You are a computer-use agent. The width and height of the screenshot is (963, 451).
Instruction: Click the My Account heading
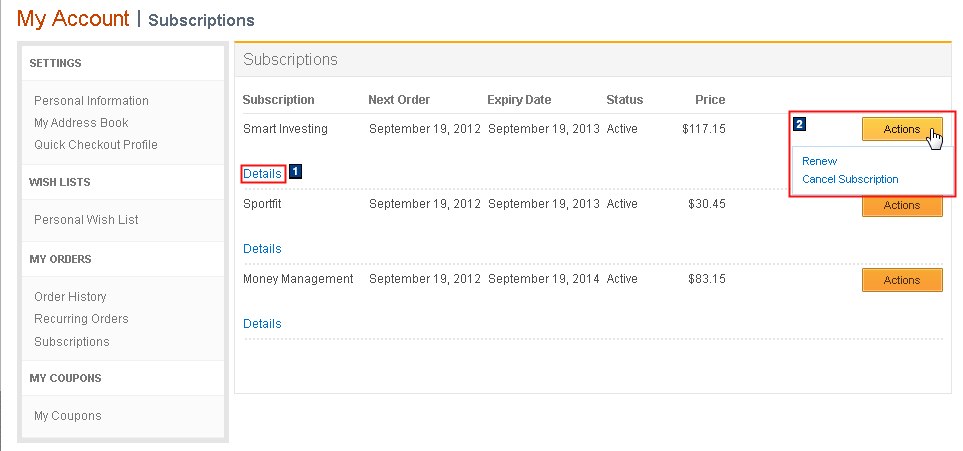click(x=73, y=19)
